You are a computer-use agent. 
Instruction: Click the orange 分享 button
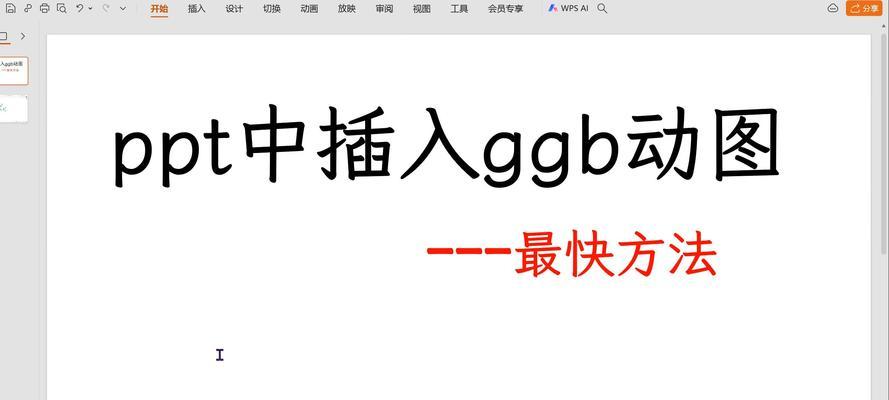(864, 8)
